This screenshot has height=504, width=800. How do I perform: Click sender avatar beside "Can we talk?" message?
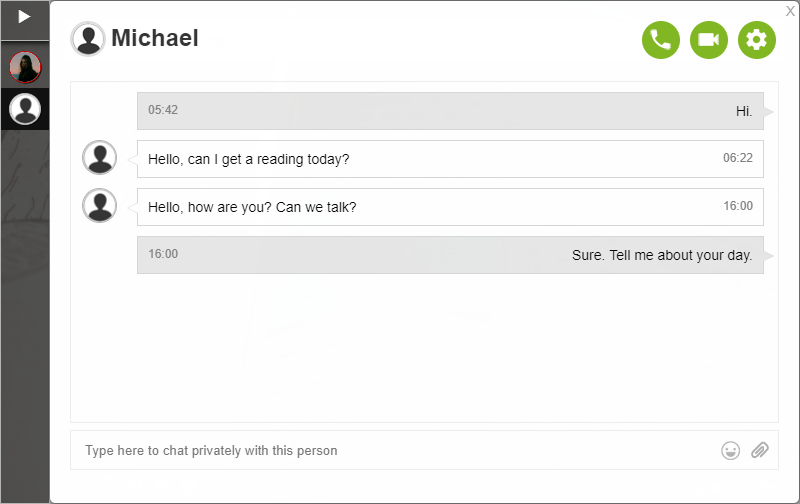click(x=100, y=206)
